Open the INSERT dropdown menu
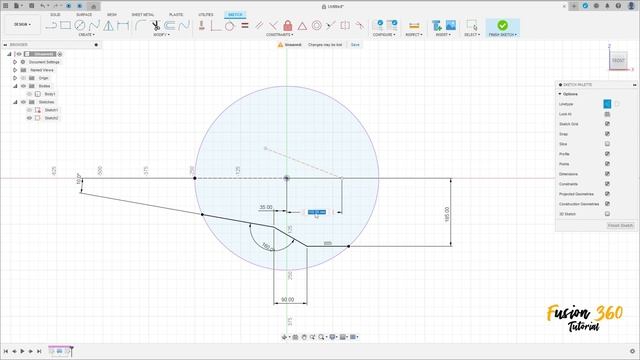 click(443, 35)
